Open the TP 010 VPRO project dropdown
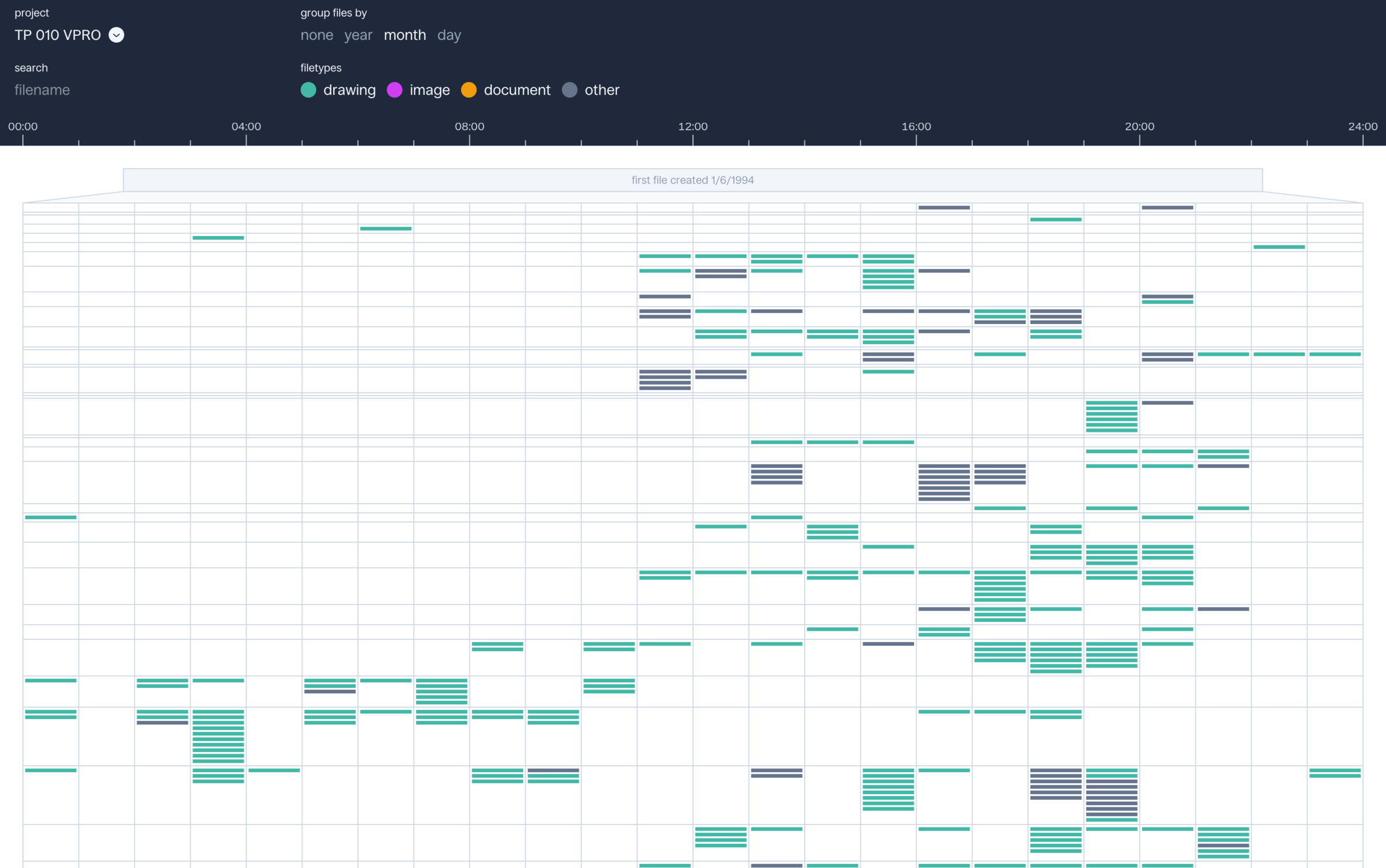 click(58, 35)
